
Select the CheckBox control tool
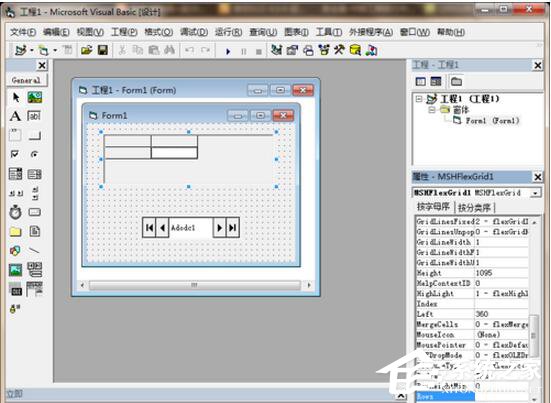pyautogui.click(x=15, y=154)
